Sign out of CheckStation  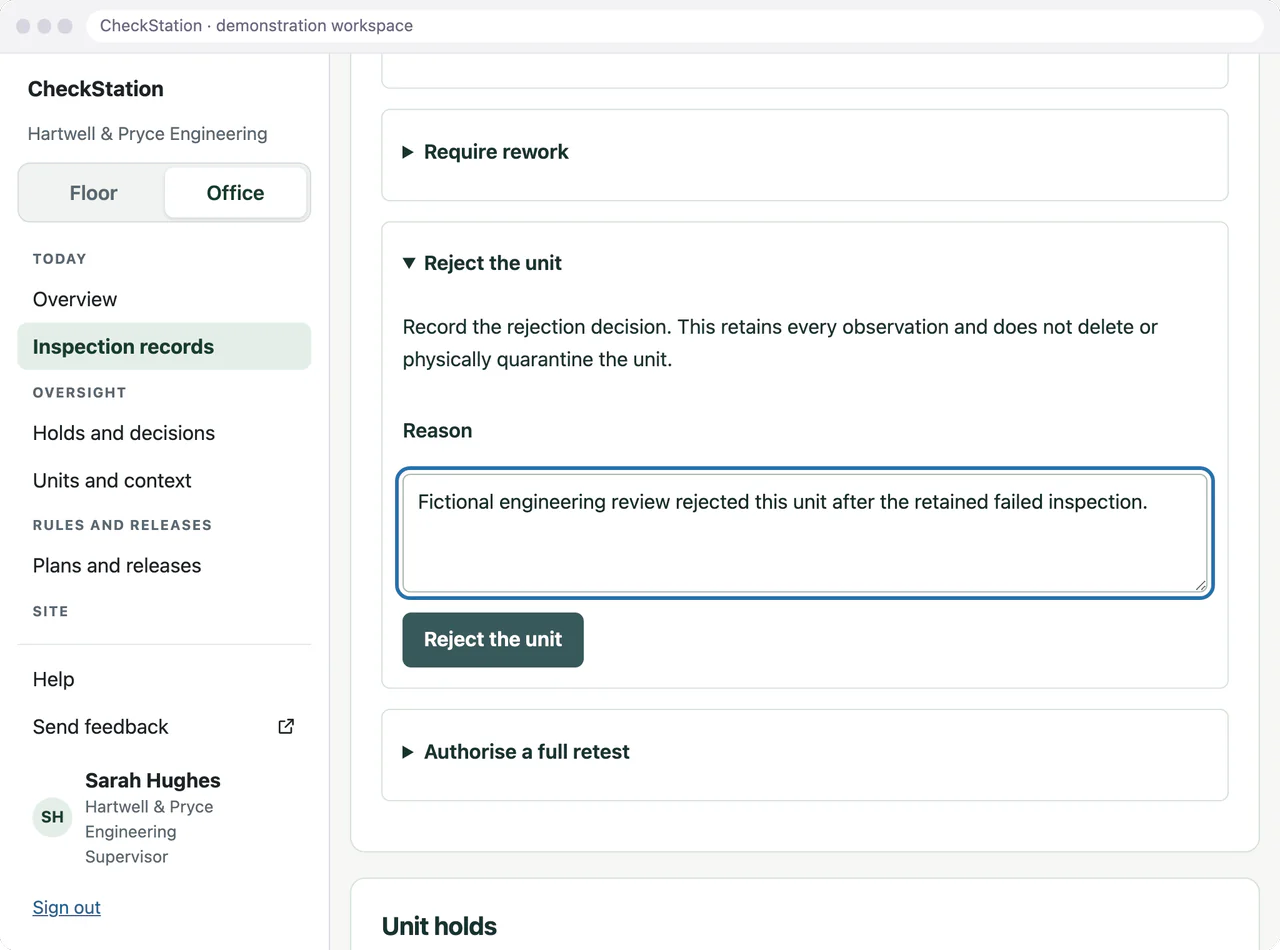(x=66, y=907)
